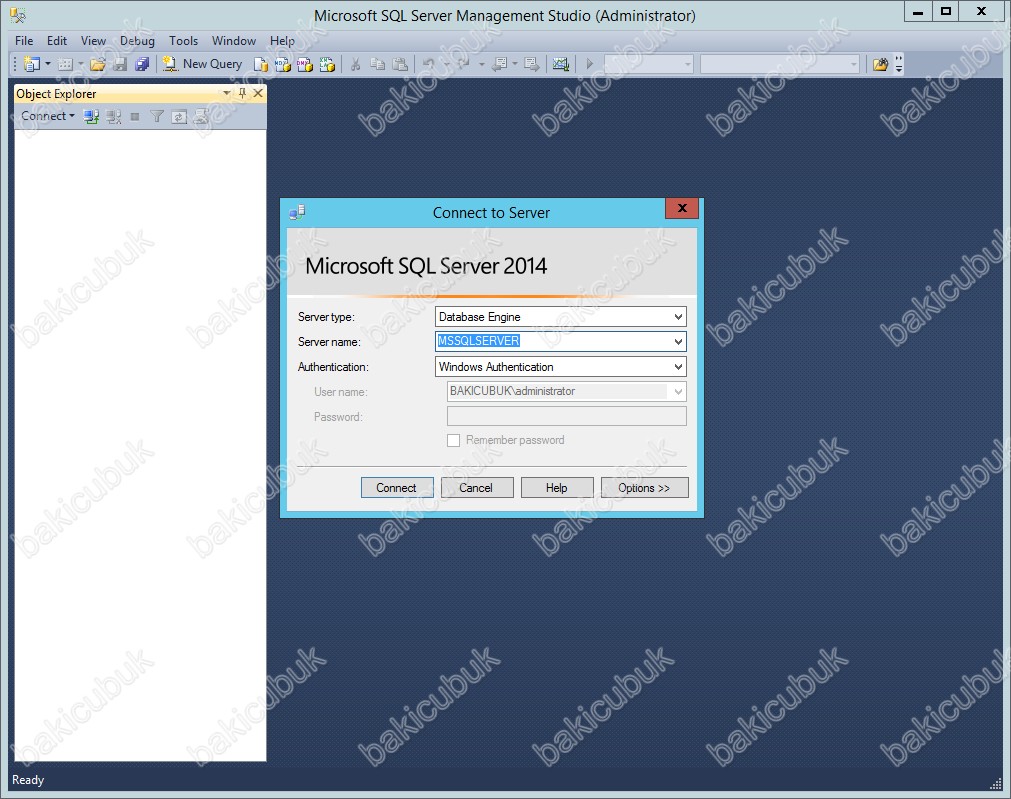Screen dimensions: 1011x799
Task: Open Object Explorer window position dropdown arrow
Action: coord(226,94)
